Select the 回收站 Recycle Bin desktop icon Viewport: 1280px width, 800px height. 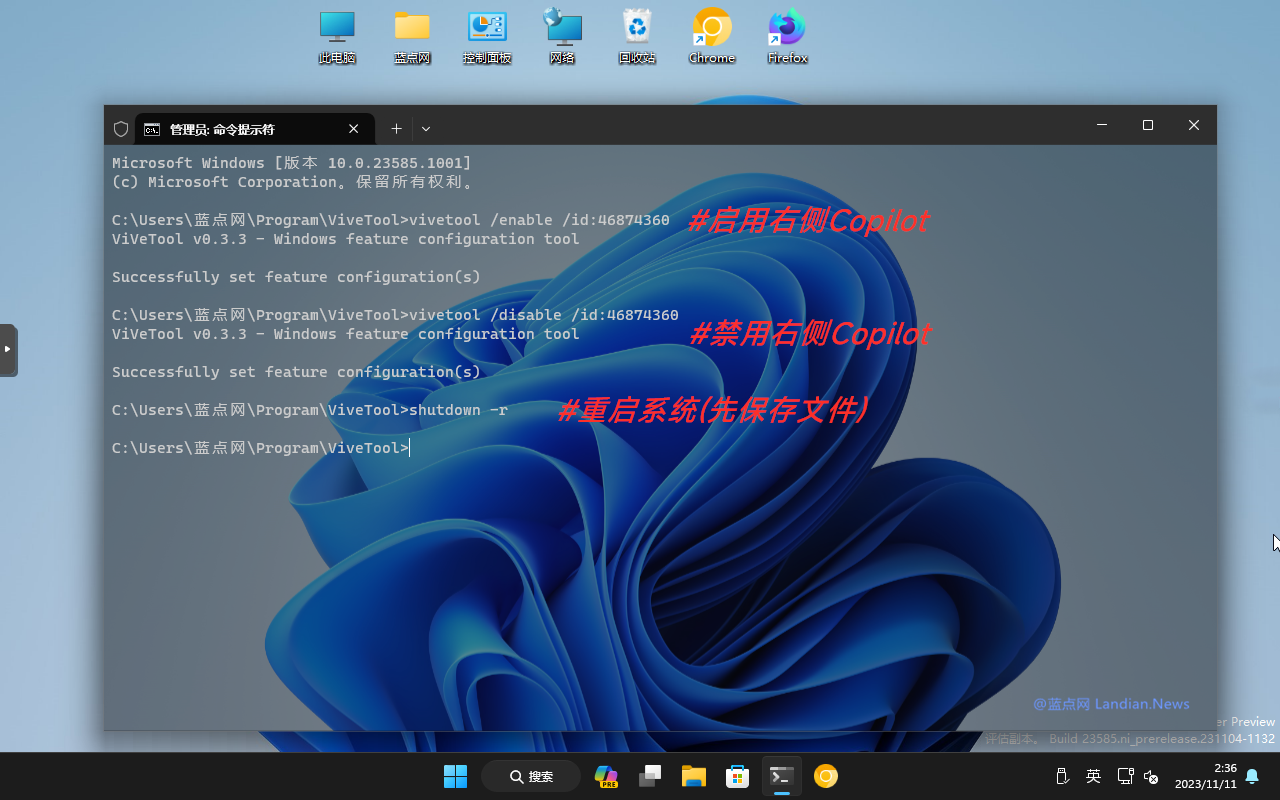(637, 37)
